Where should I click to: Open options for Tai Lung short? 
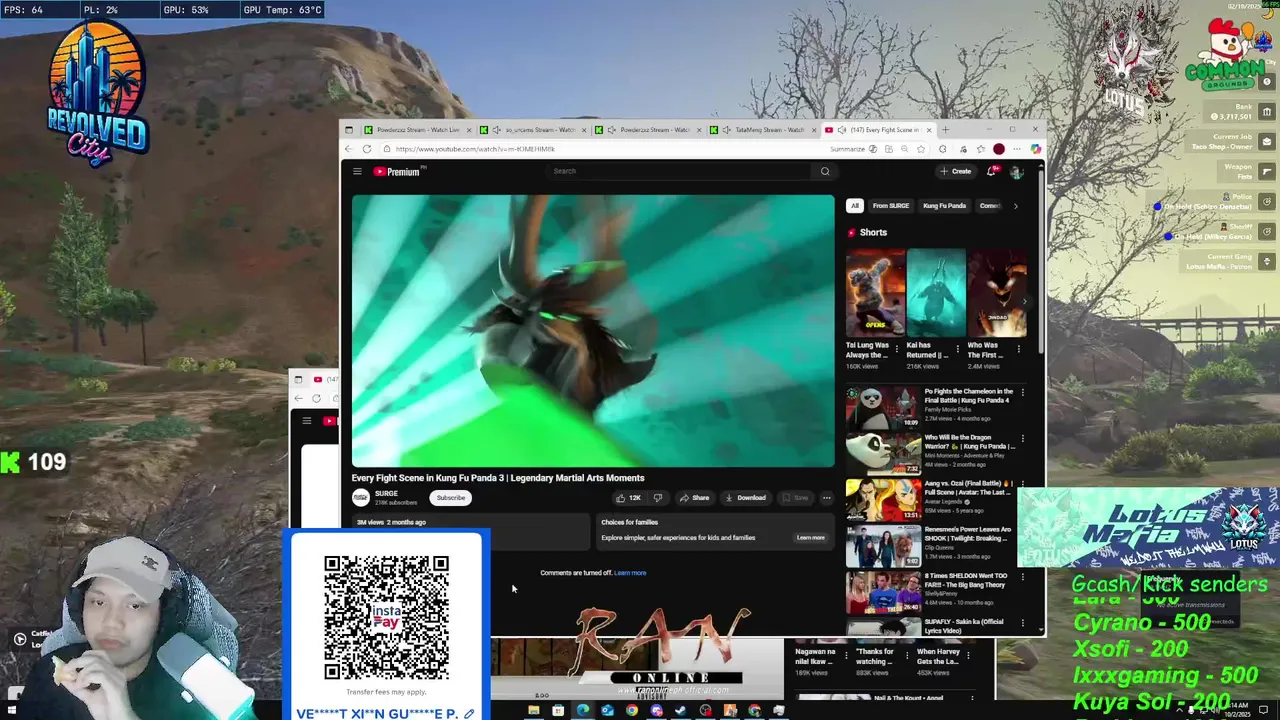[897, 349]
